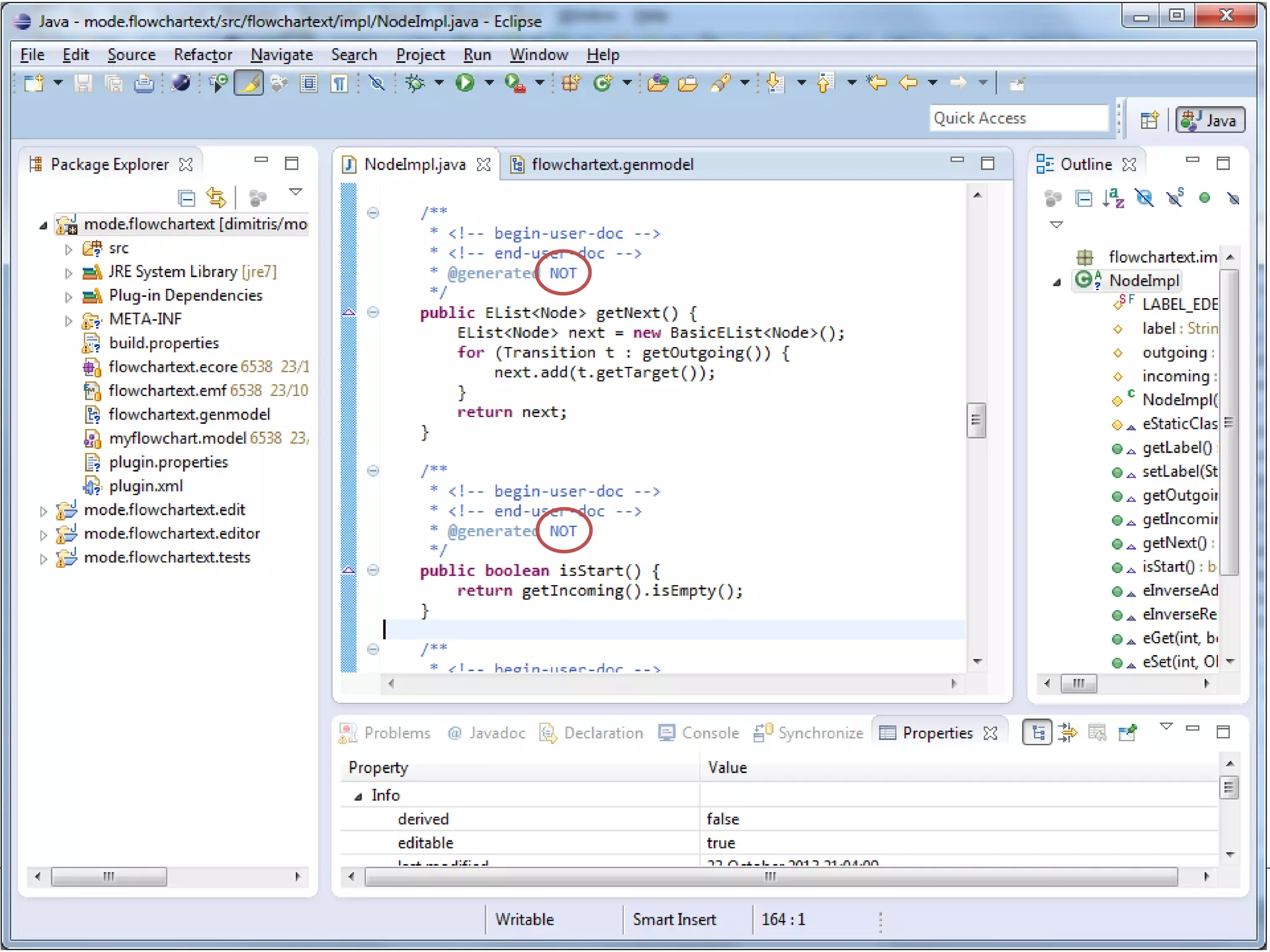
Task: Expand the src folder
Action: [x=69, y=249]
